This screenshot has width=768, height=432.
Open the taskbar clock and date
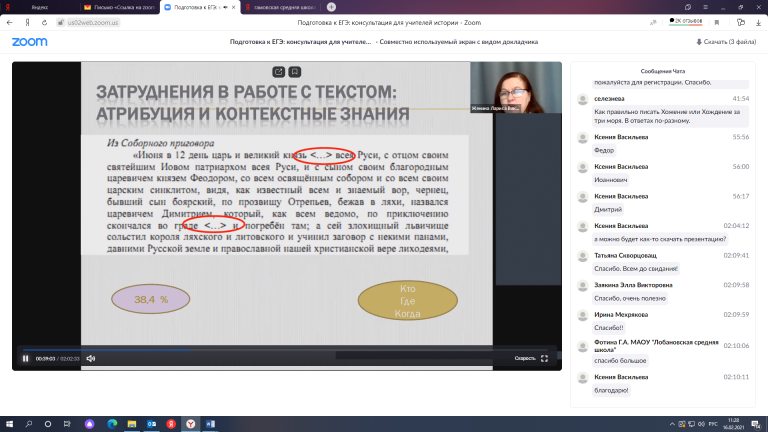(x=734, y=424)
